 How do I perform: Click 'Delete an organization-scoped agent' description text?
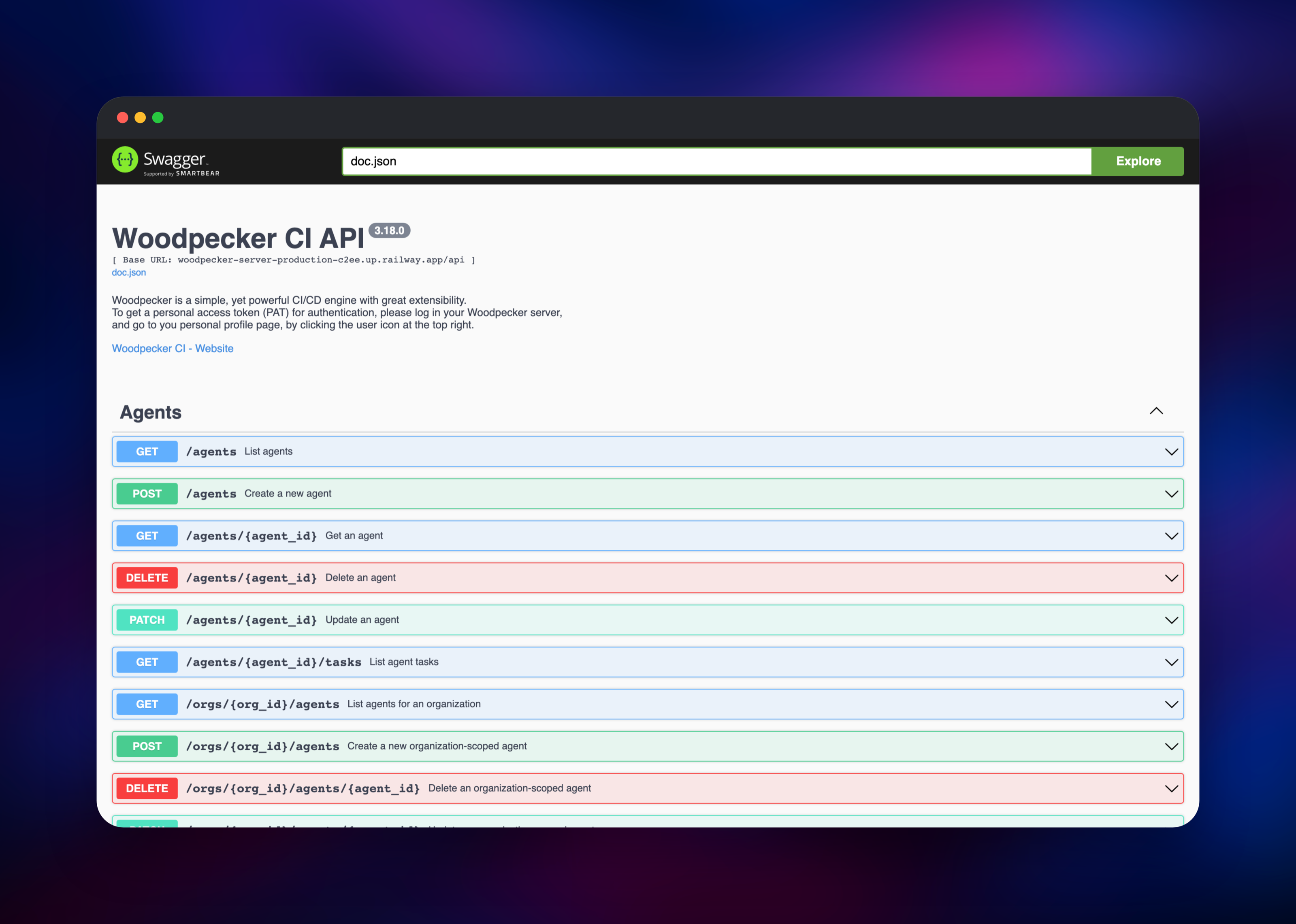(510, 788)
